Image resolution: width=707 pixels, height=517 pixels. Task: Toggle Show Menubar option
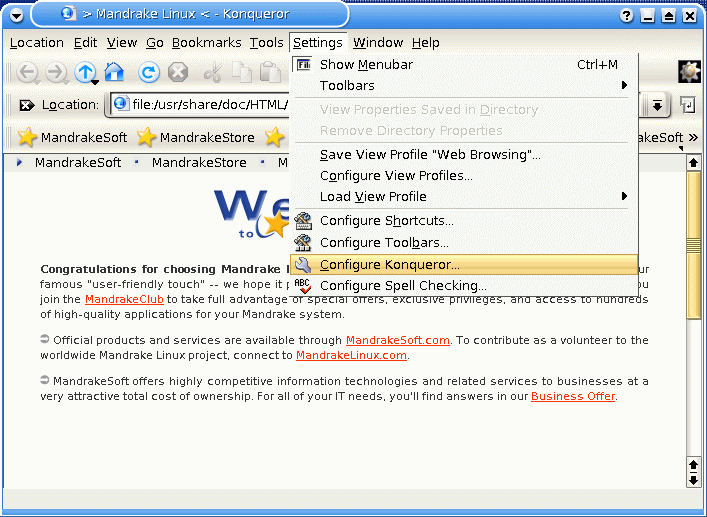pyautogui.click(x=366, y=65)
